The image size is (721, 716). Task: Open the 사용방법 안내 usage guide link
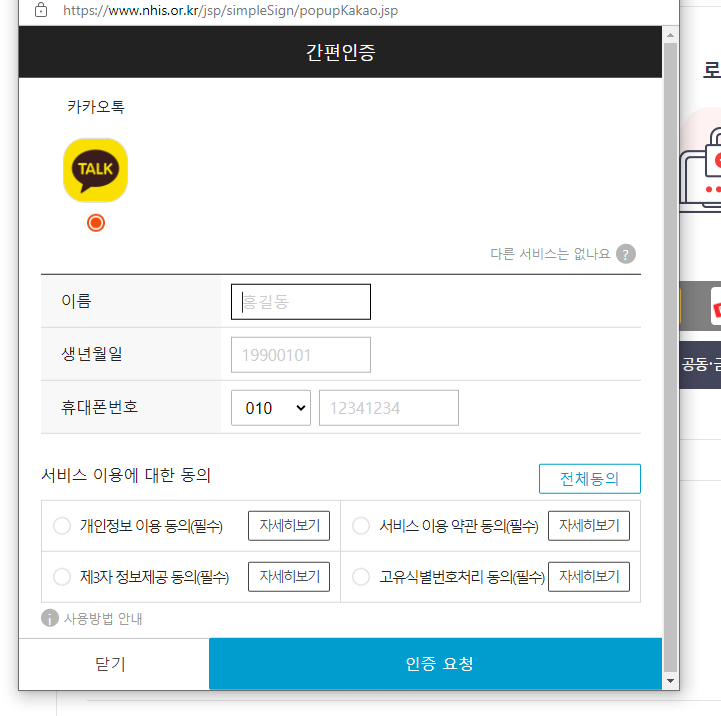[103, 619]
